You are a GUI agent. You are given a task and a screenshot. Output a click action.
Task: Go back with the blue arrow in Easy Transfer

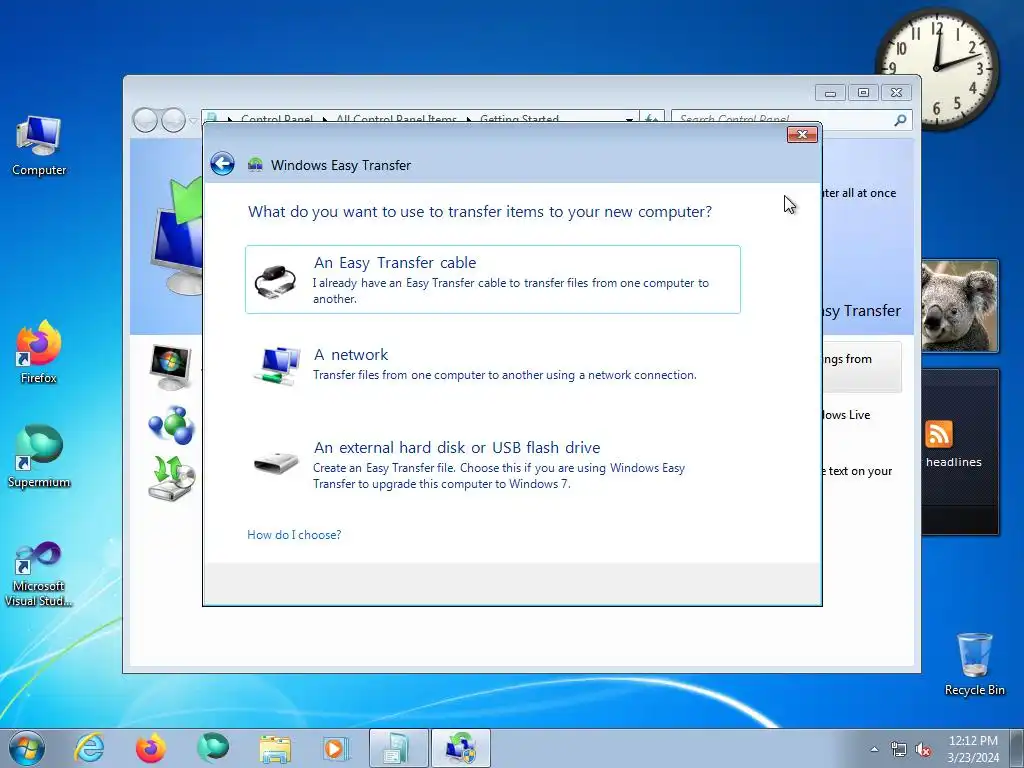223,163
